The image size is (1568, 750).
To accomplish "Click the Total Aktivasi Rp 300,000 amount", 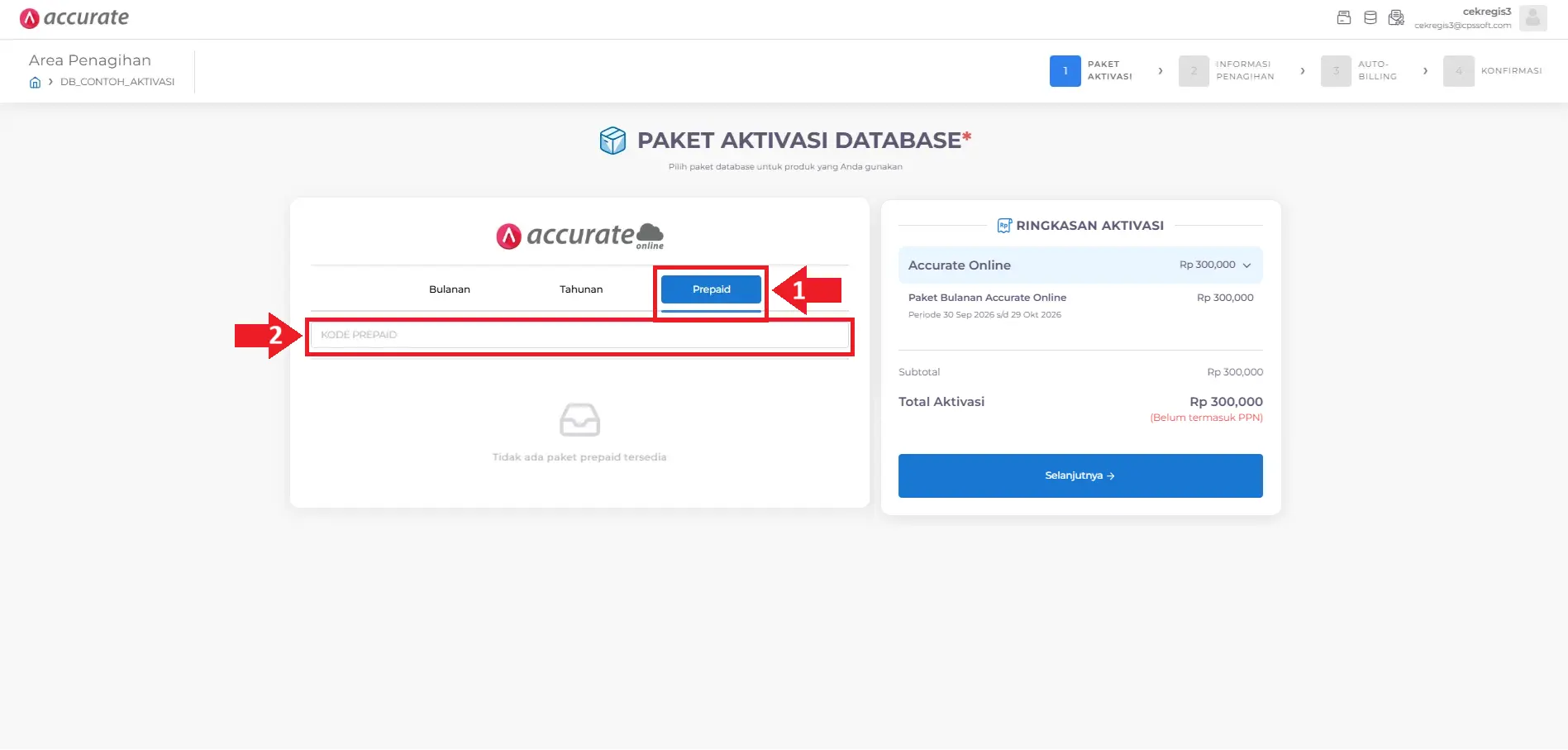I will (1226, 402).
